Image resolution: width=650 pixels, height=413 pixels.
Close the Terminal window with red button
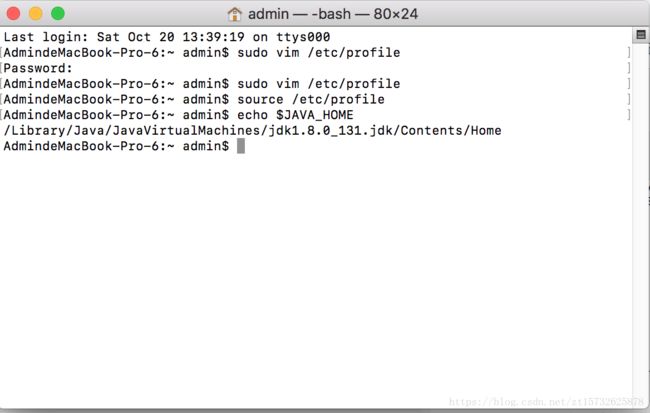click(13, 14)
